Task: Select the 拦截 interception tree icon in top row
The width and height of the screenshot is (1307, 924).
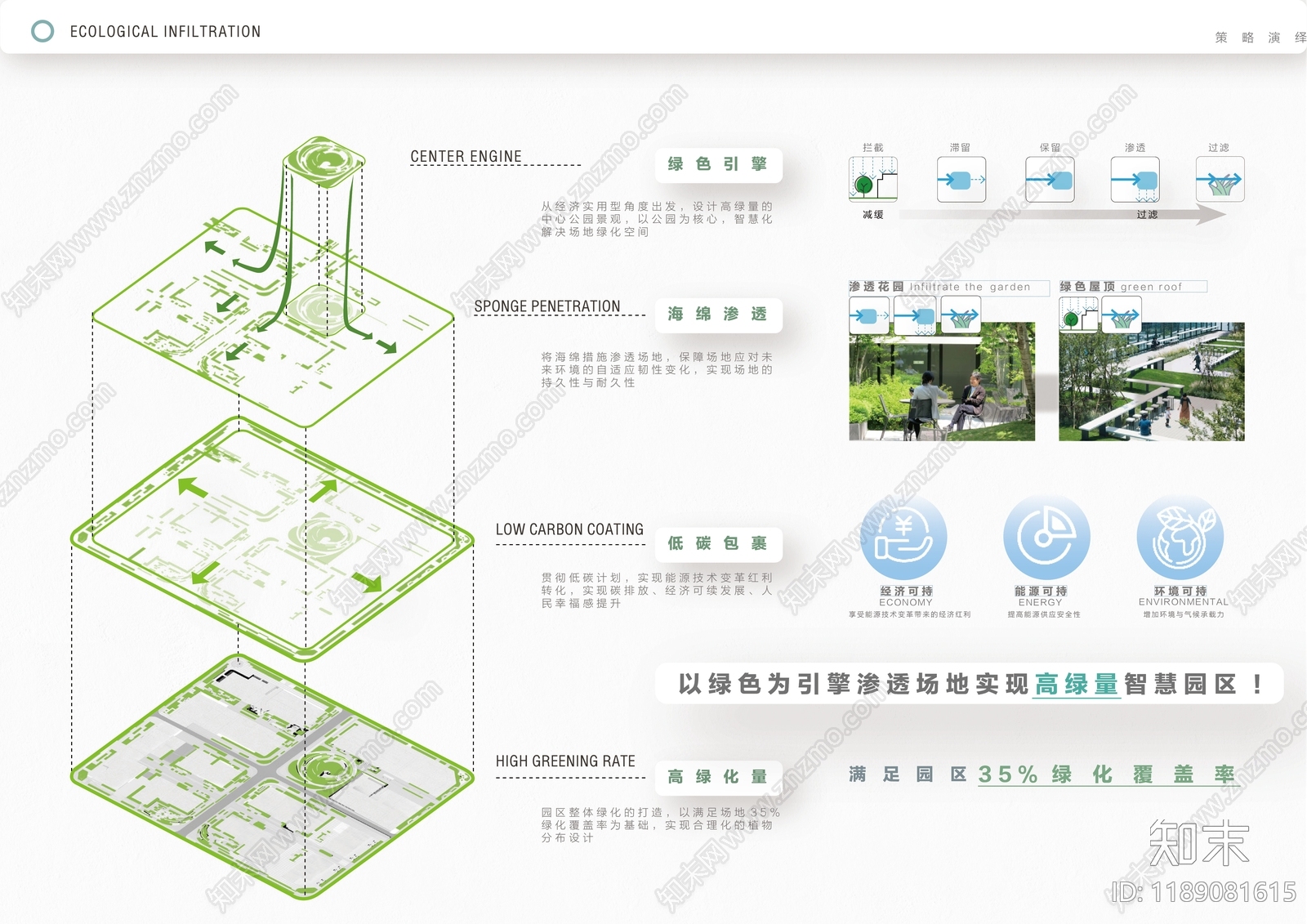Action: [873, 179]
